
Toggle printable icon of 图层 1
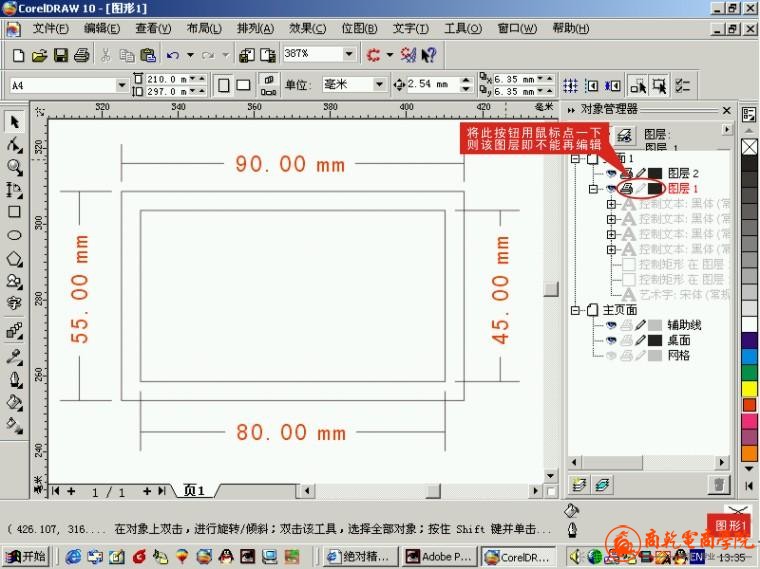click(626, 189)
